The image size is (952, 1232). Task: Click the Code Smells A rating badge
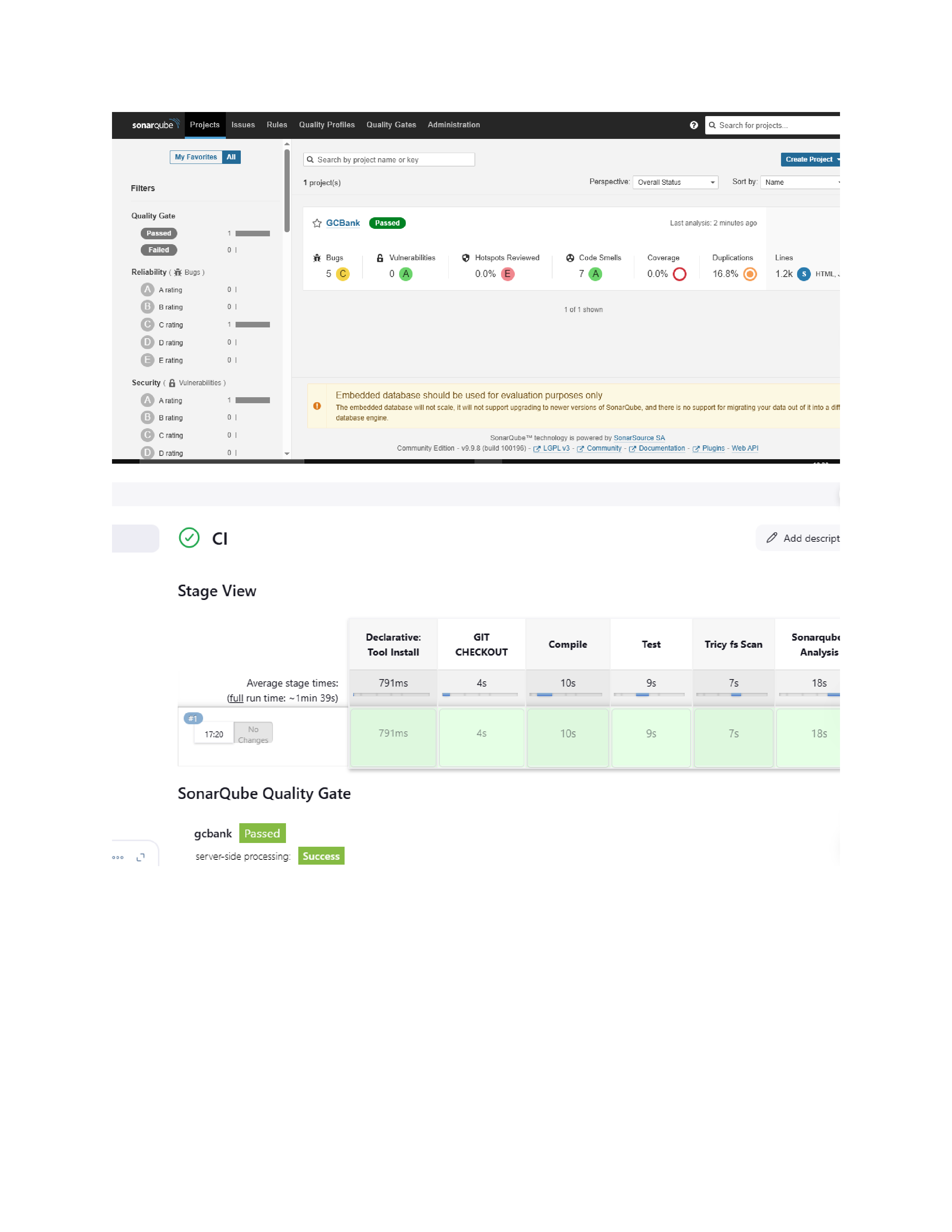pyautogui.click(x=595, y=274)
